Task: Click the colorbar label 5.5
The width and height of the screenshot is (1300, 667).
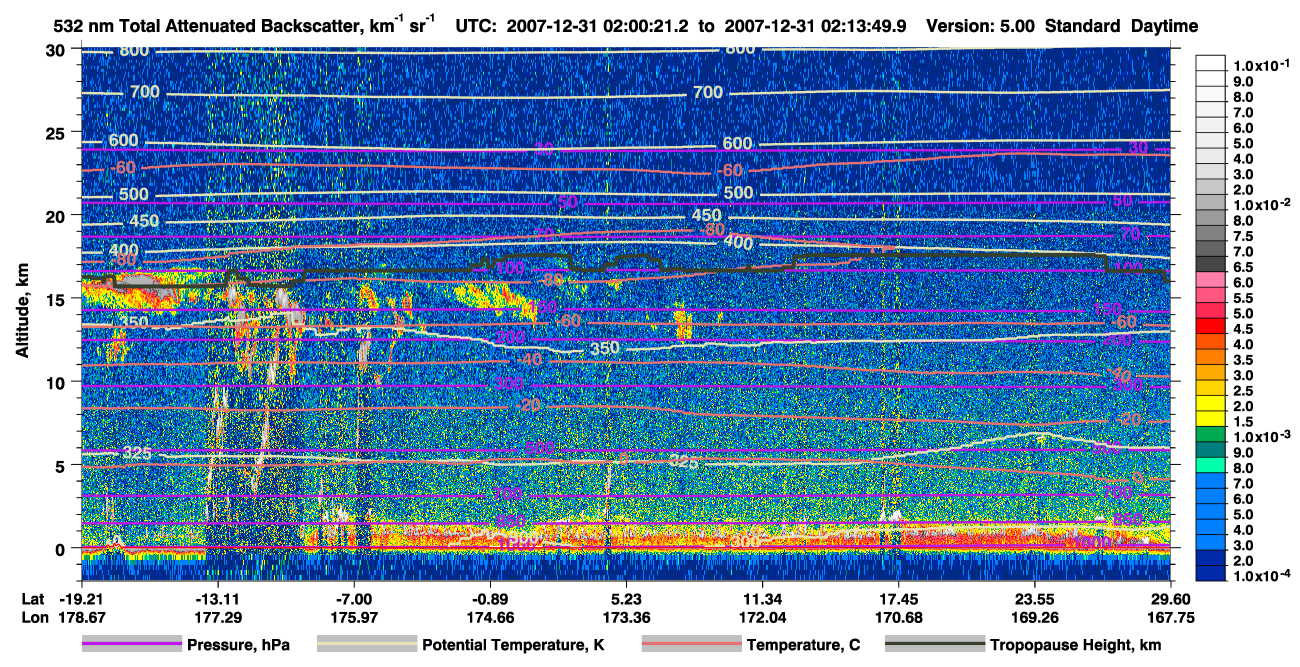Action: [x=1243, y=298]
